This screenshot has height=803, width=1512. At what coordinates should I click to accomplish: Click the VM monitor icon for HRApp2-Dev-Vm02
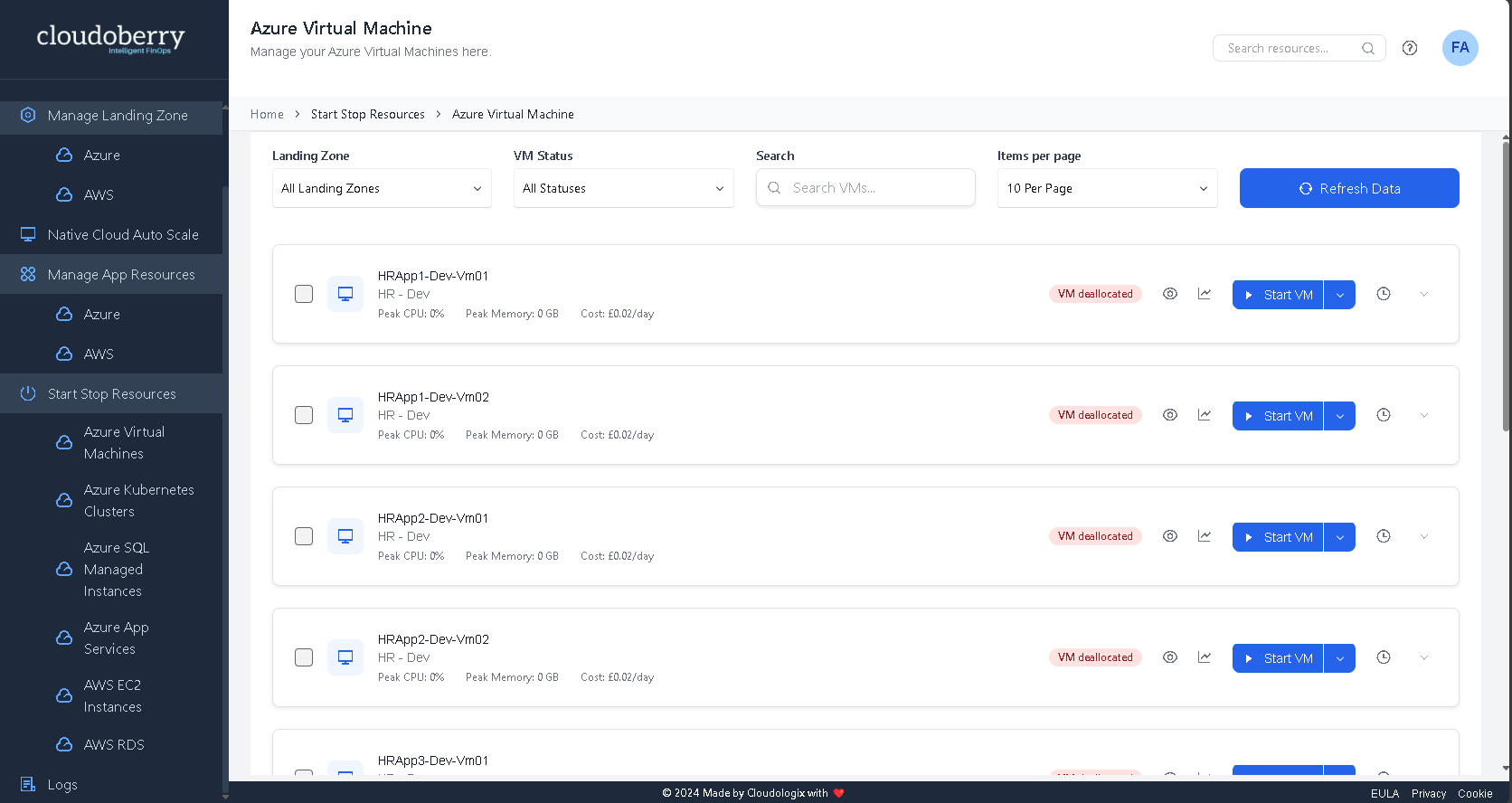pyautogui.click(x=345, y=657)
